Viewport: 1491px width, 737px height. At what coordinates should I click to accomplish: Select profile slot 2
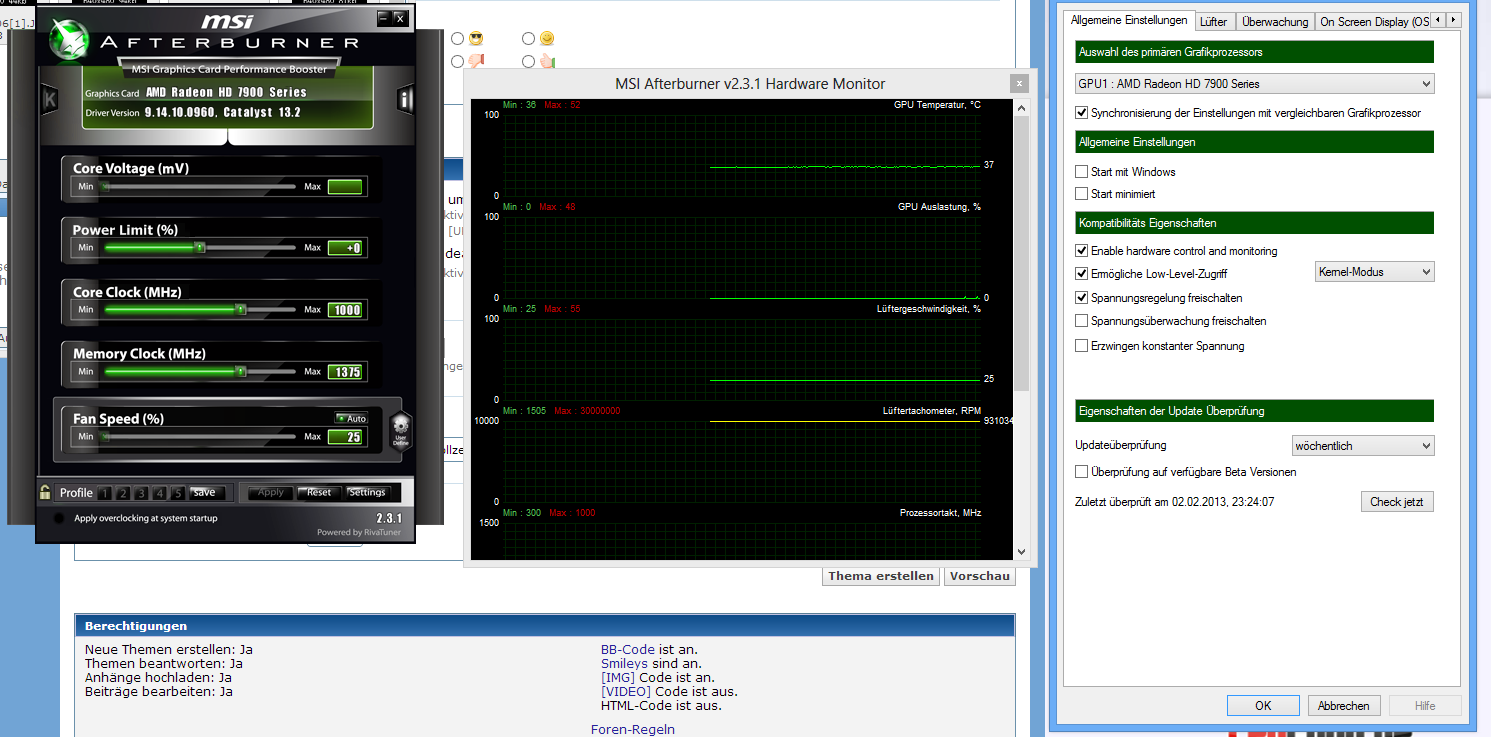coord(123,493)
